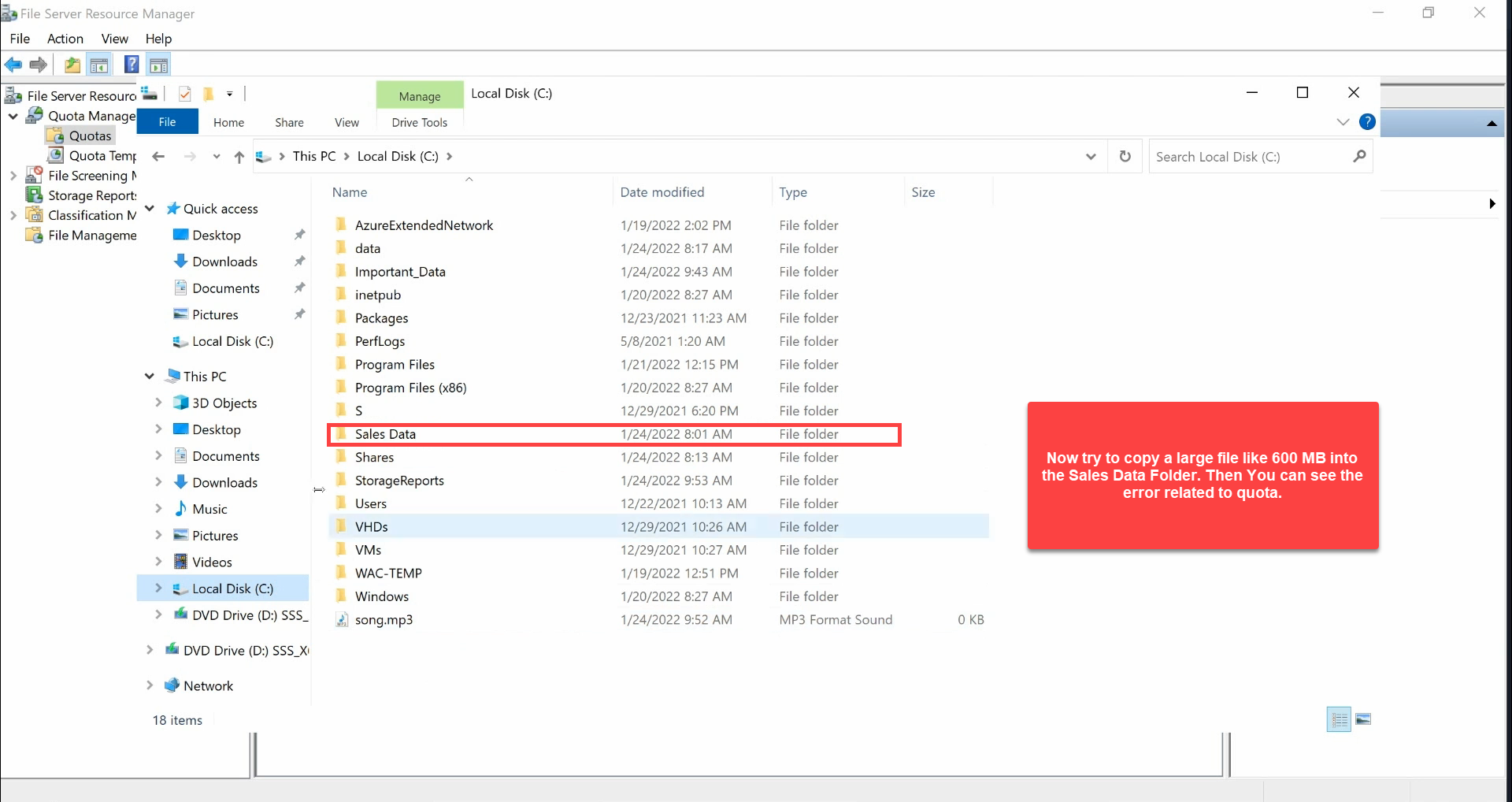Click Explorer Back navigation arrow
The height and width of the screenshot is (802, 1512).
pos(158,156)
